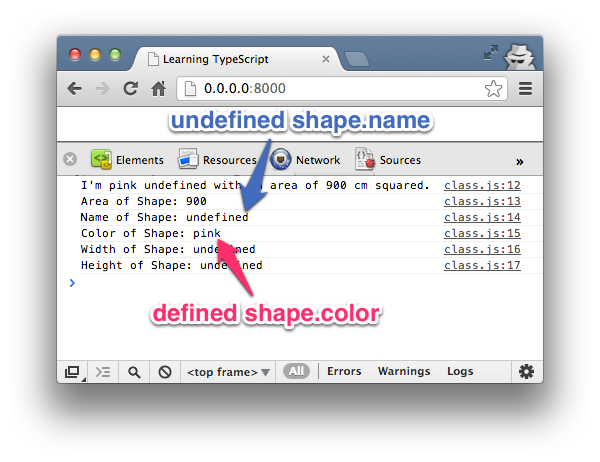Filter console by Errors
The image size is (600, 462).
click(x=344, y=371)
